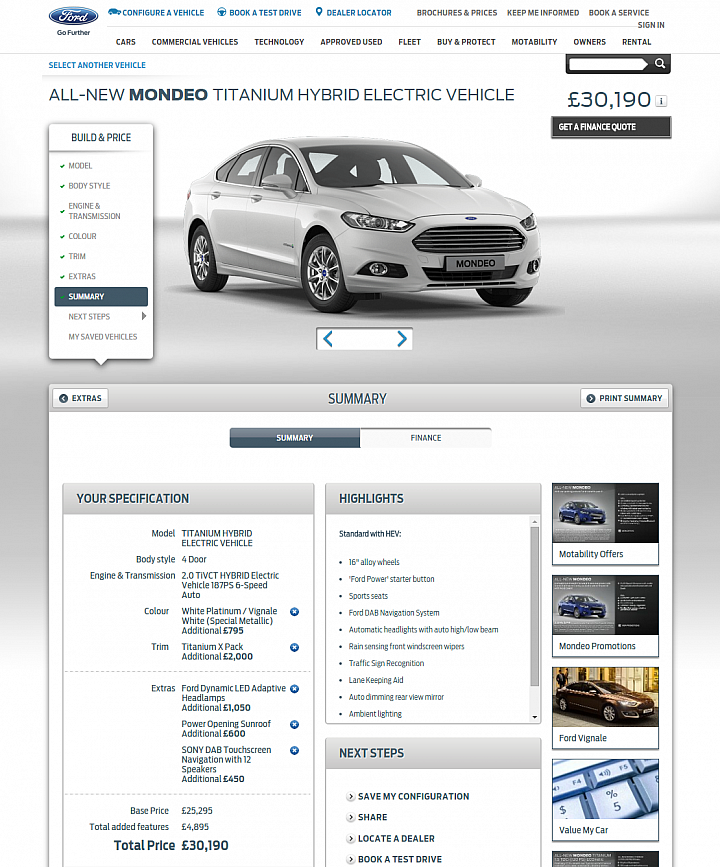Image resolution: width=720 pixels, height=867 pixels.
Task: Open Buy & Protect menu
Action: 466,42
